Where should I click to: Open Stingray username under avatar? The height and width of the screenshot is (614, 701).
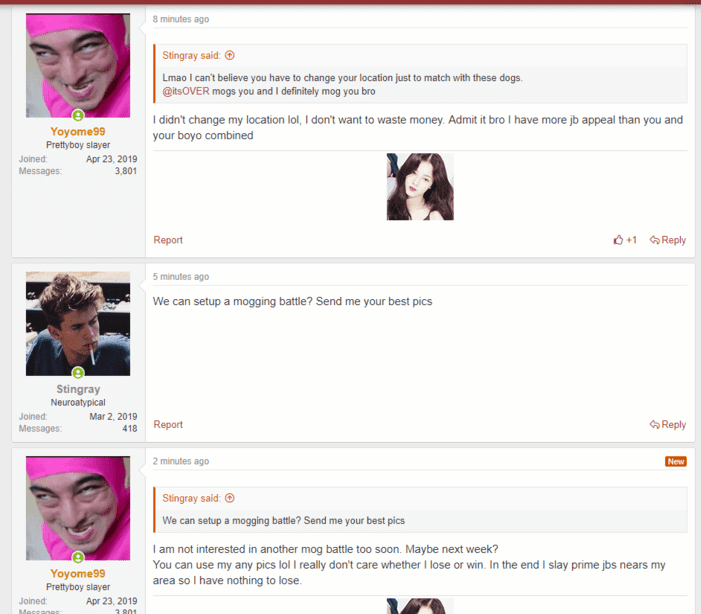tap(78, 389)
